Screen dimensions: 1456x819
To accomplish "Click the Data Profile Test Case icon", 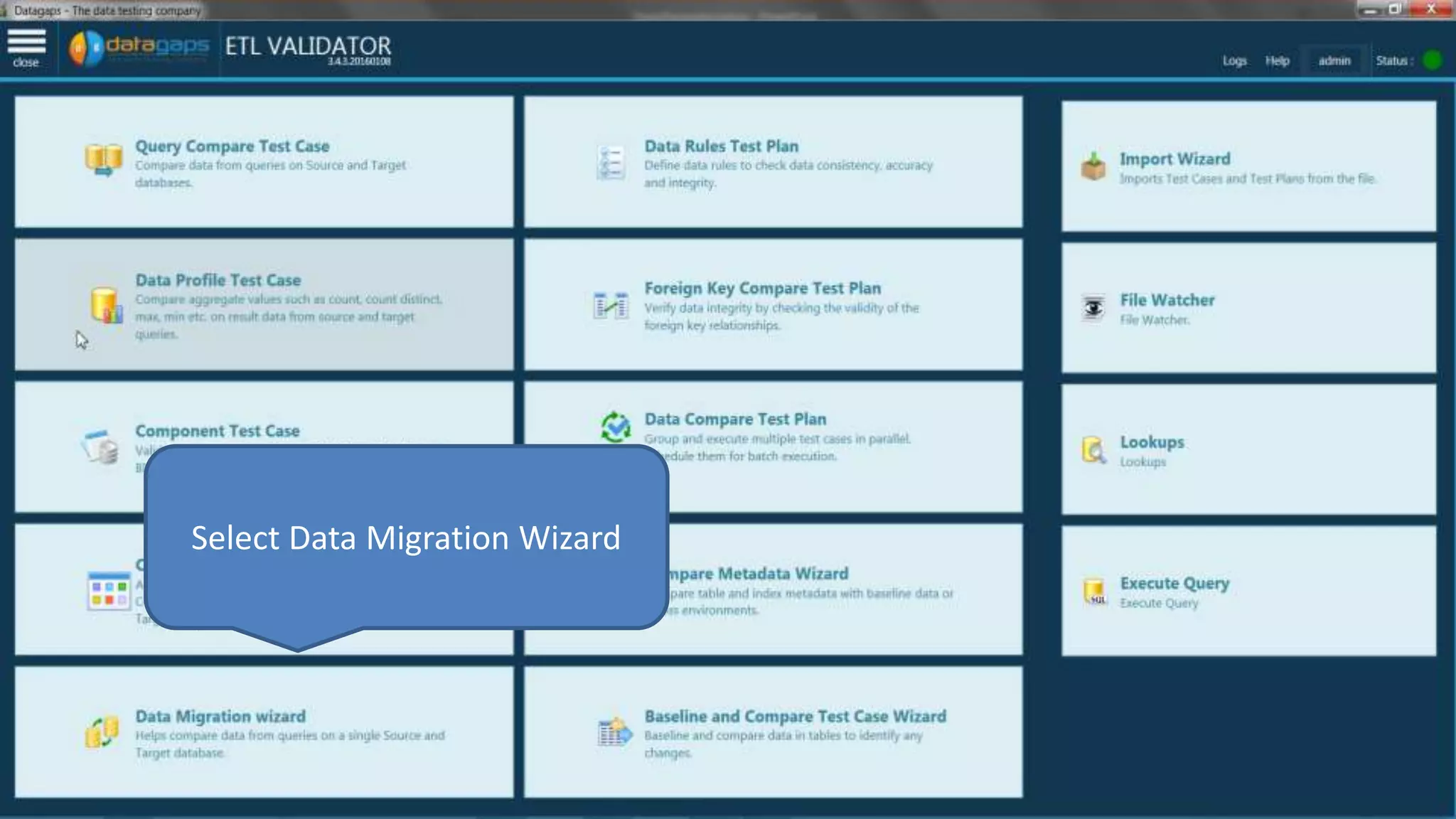I will coord(106,305).
